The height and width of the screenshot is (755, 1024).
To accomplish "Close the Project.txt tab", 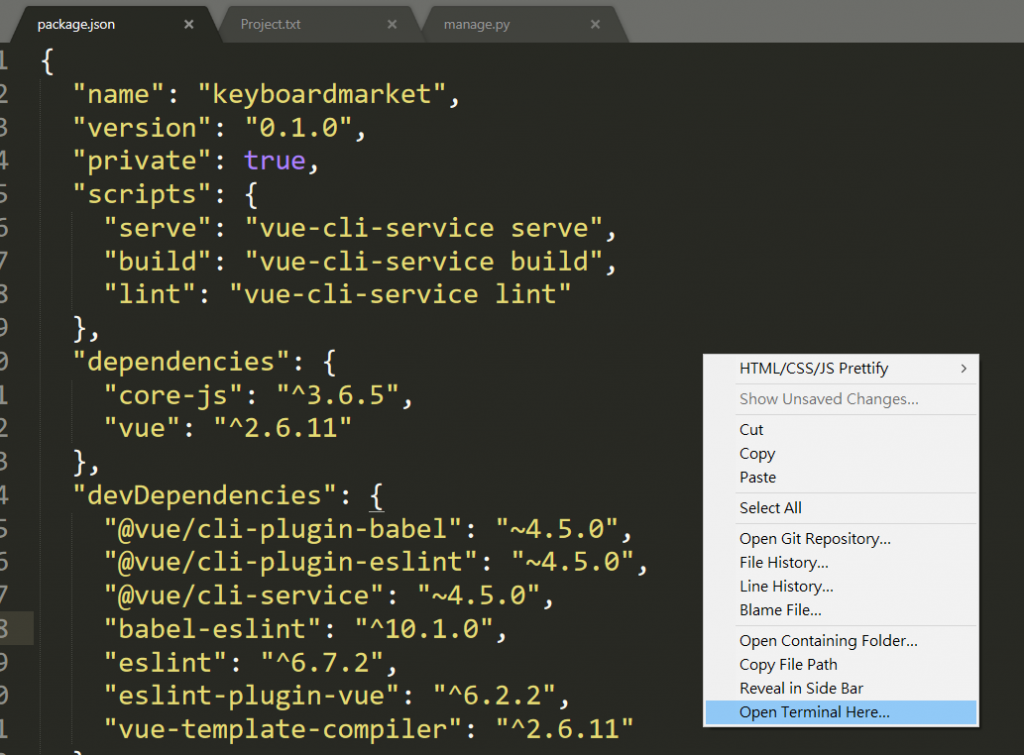I will pos(392,24).
